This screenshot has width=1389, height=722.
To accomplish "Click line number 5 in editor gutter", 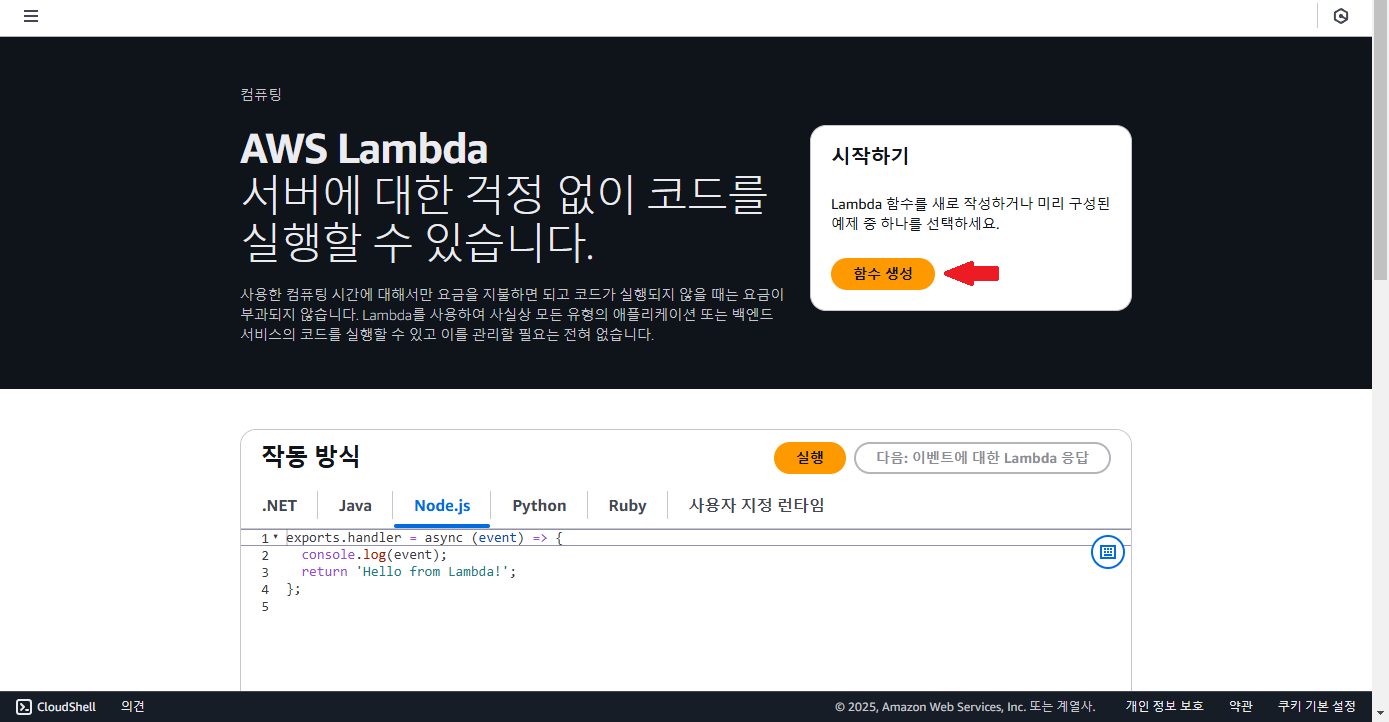I will point(264,606).
